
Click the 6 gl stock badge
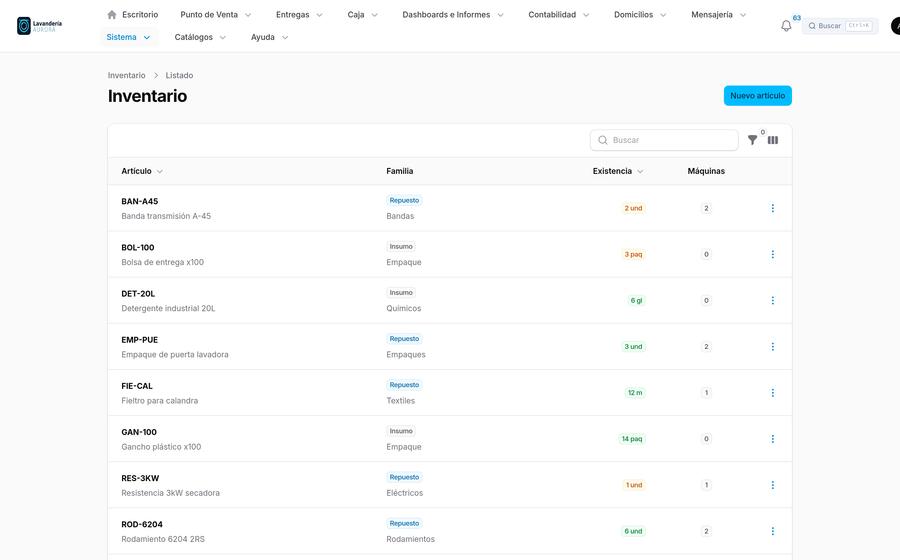pyautogui.click(x=637, y=301)
